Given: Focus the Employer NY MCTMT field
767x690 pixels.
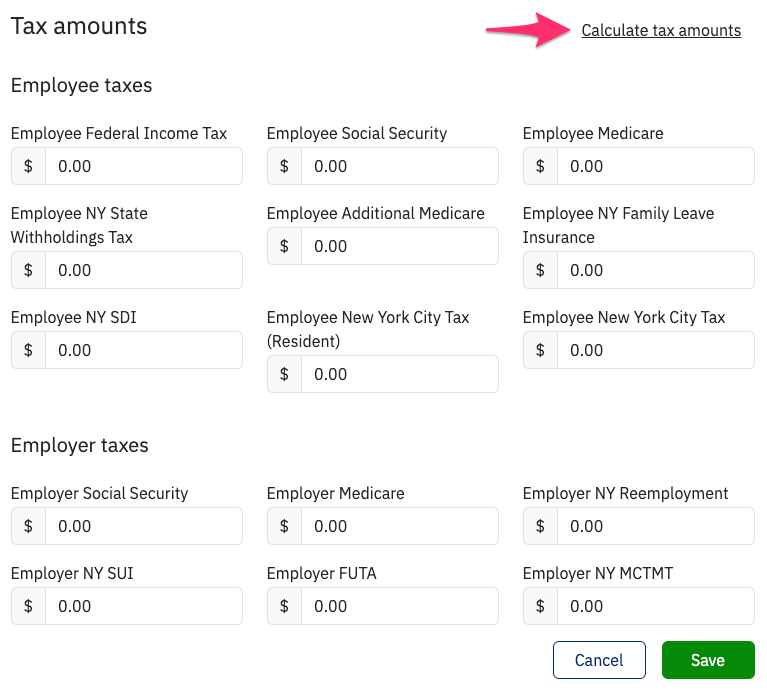Looking at the screenshot, I should [x=655, y=606].
